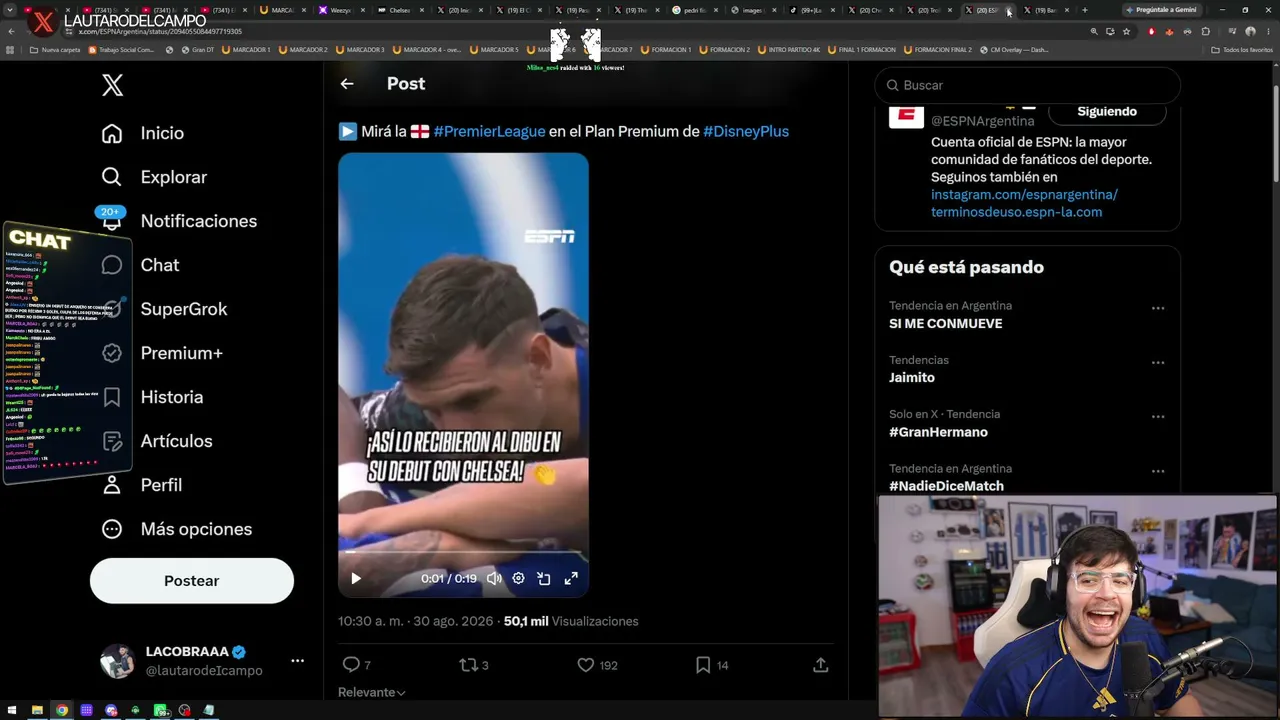Open File Explorer from the taskbar
This screenshot has width=1280, height=720.
37,710
